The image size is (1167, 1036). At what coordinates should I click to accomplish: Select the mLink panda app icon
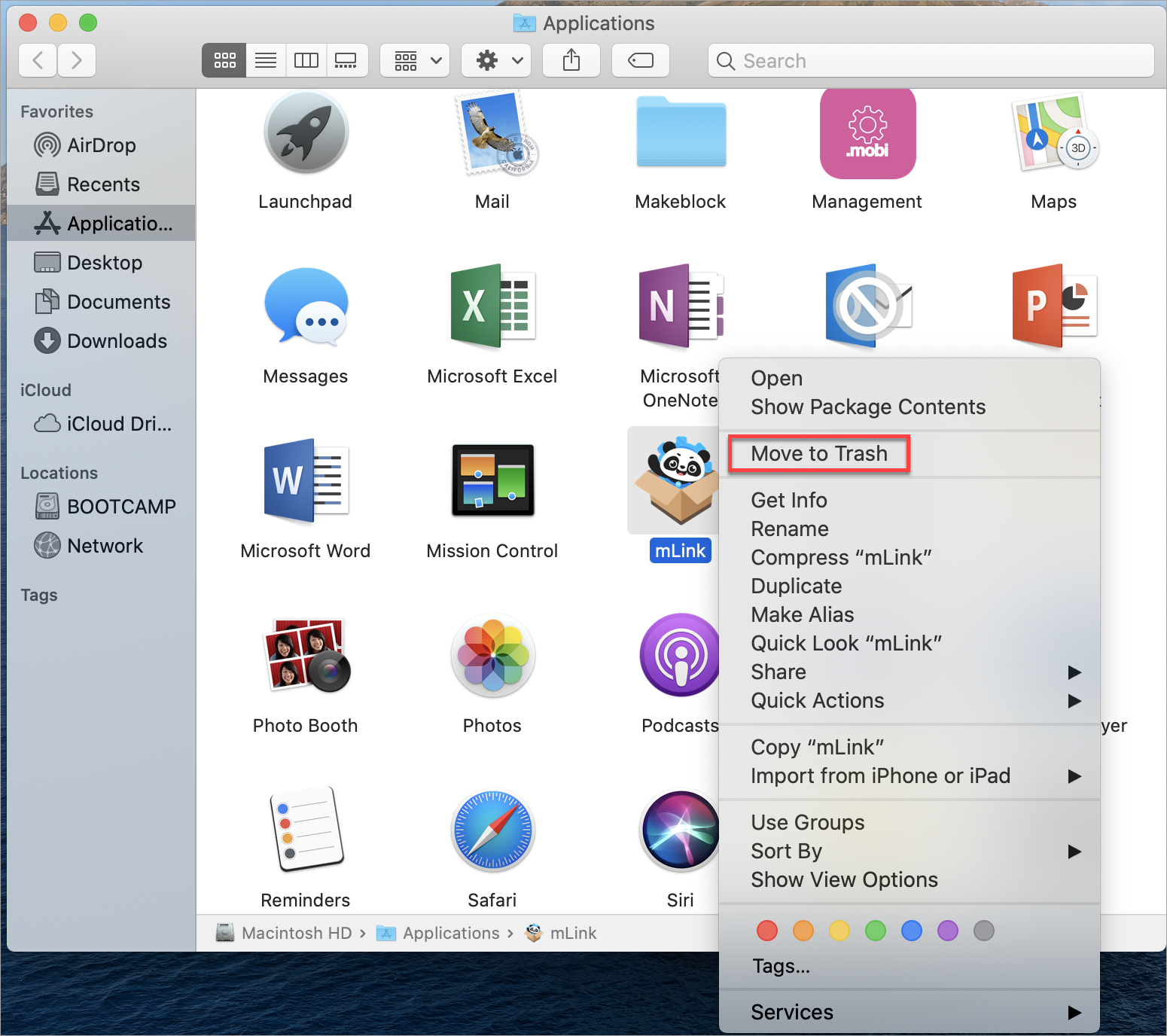[676, 480]
